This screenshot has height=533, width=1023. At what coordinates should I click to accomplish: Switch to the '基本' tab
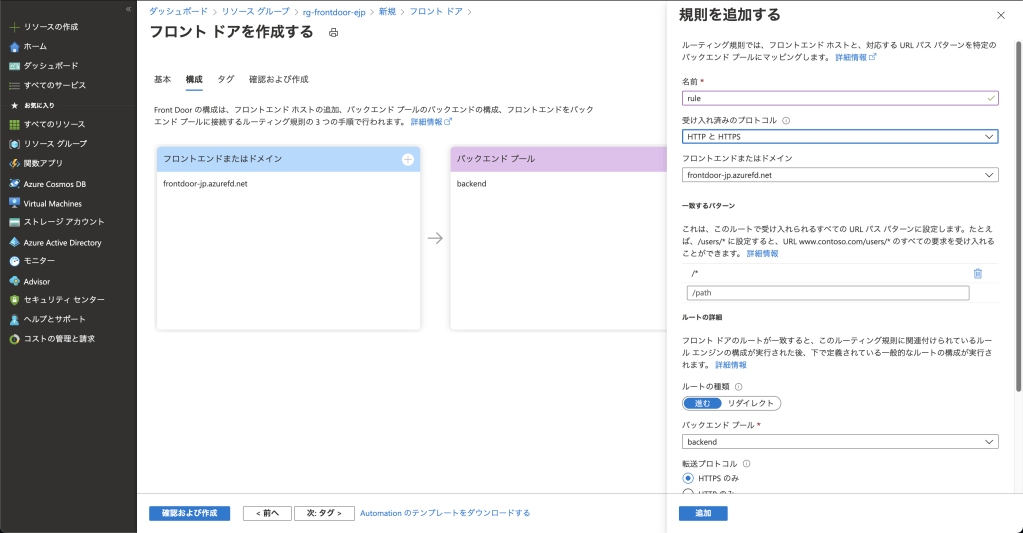pos(162,79)
